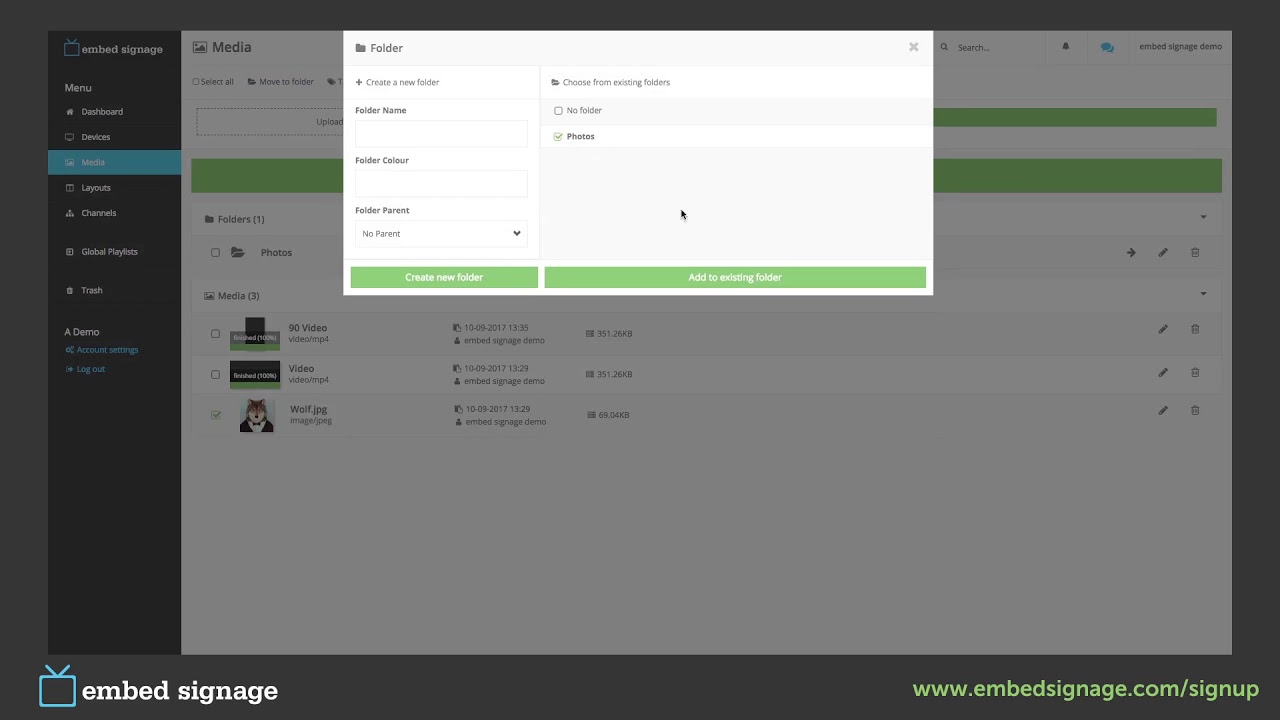Click edit pencil for Photos folder
The image size is (1280, 720).
[x=1163, y=253]
